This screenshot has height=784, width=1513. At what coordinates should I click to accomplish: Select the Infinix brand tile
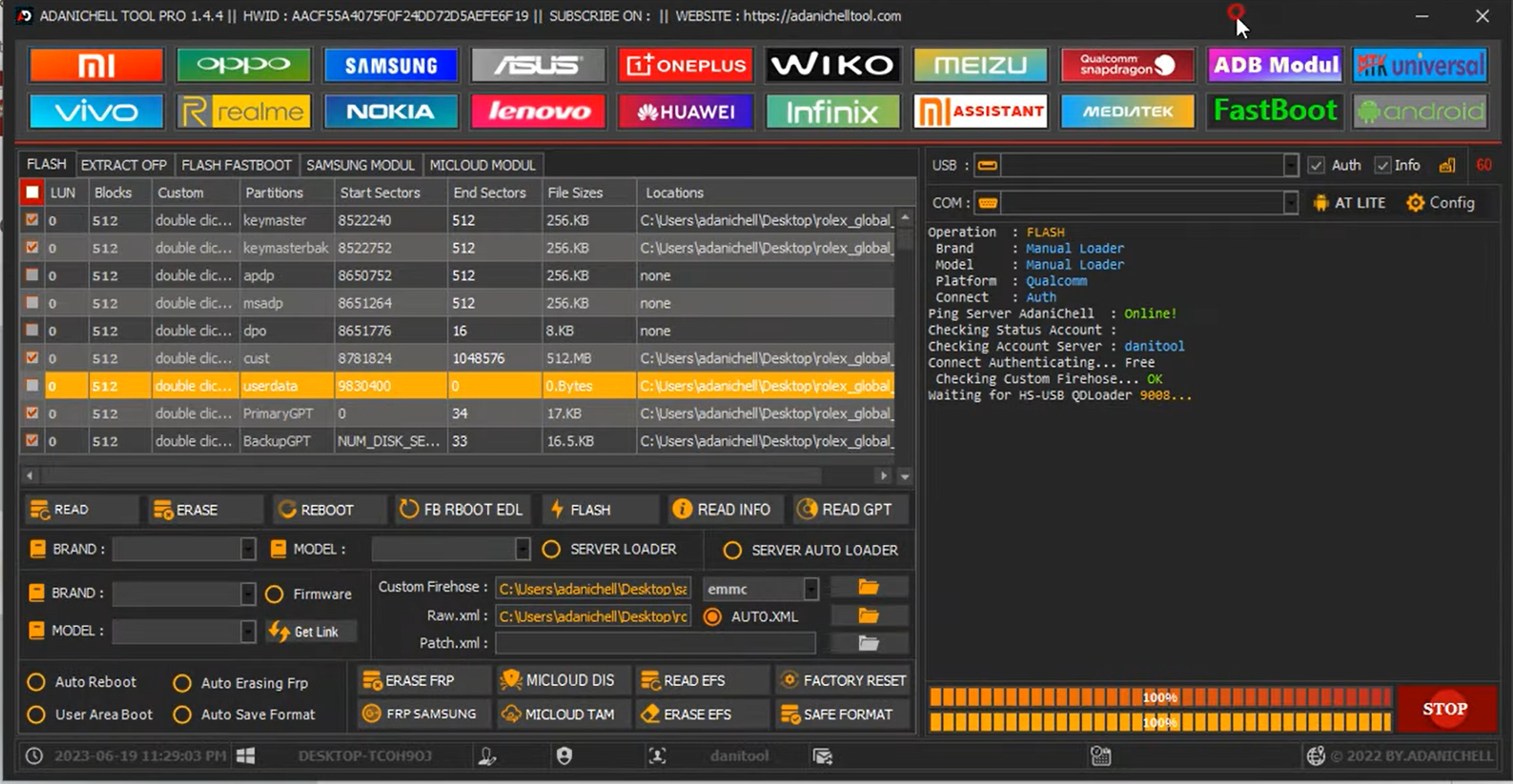pyautogui.click(x=832, y=111)
